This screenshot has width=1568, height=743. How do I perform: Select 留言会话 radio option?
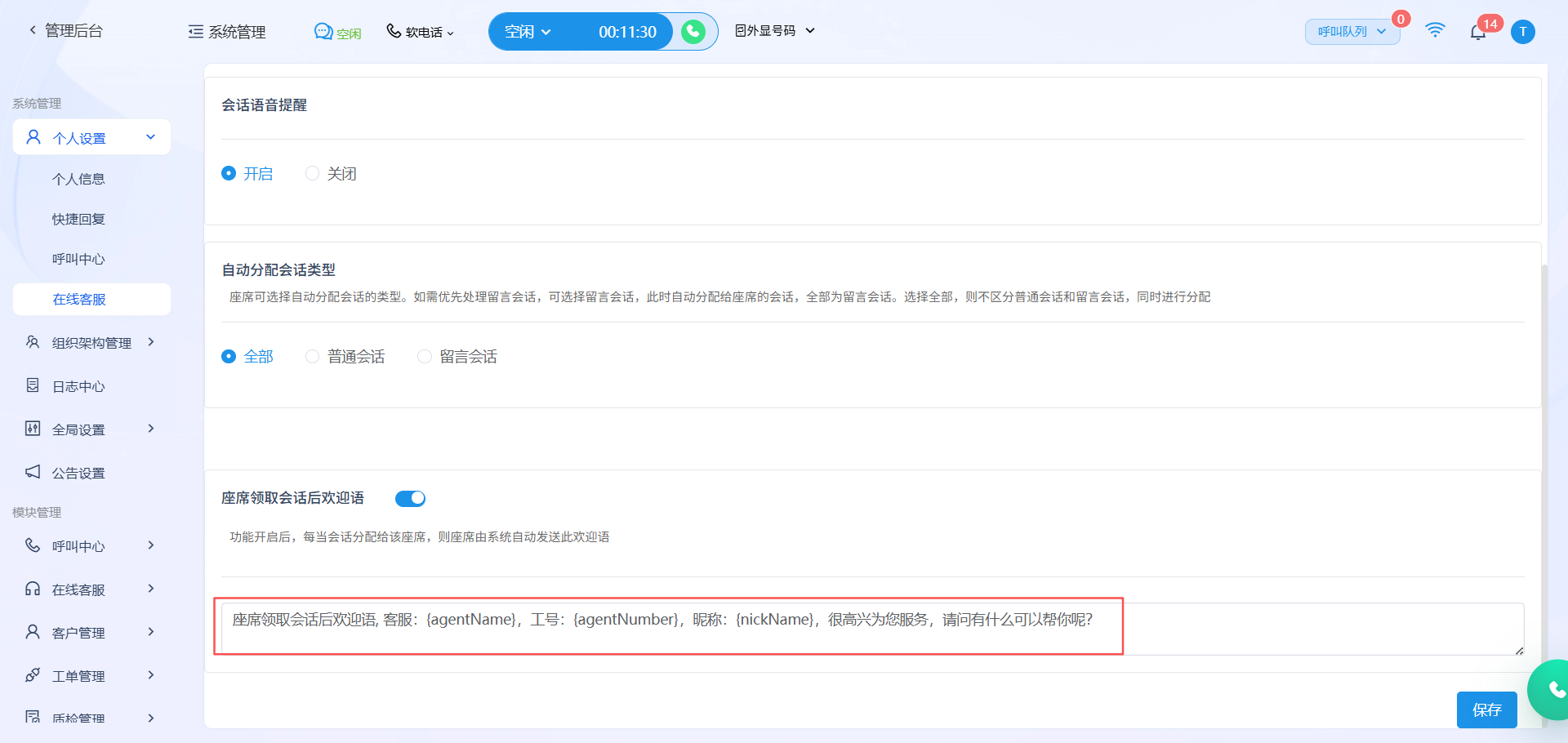425,356
